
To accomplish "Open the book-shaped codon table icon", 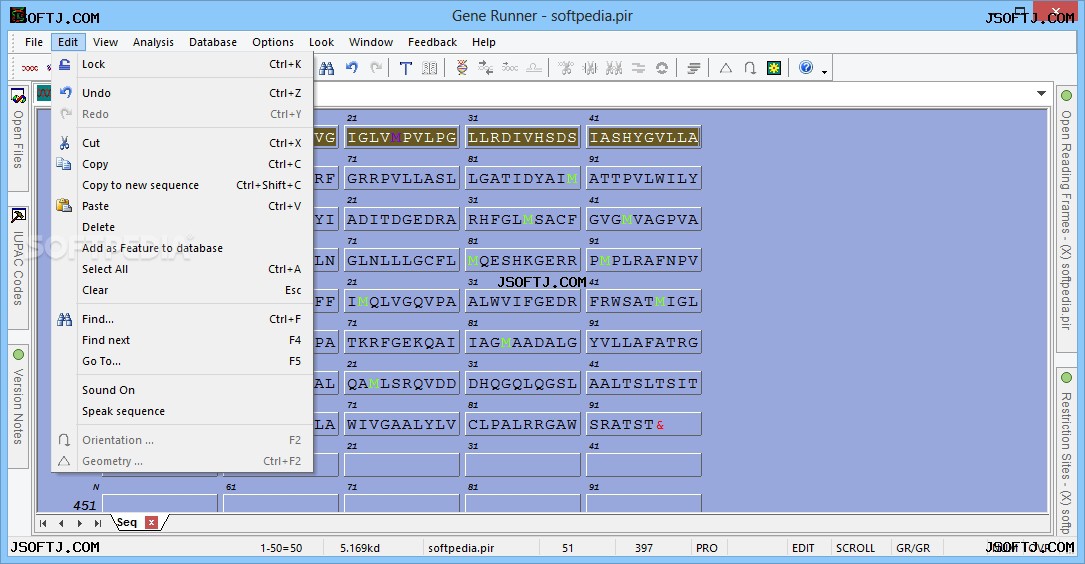I will [x=430, y=68].
